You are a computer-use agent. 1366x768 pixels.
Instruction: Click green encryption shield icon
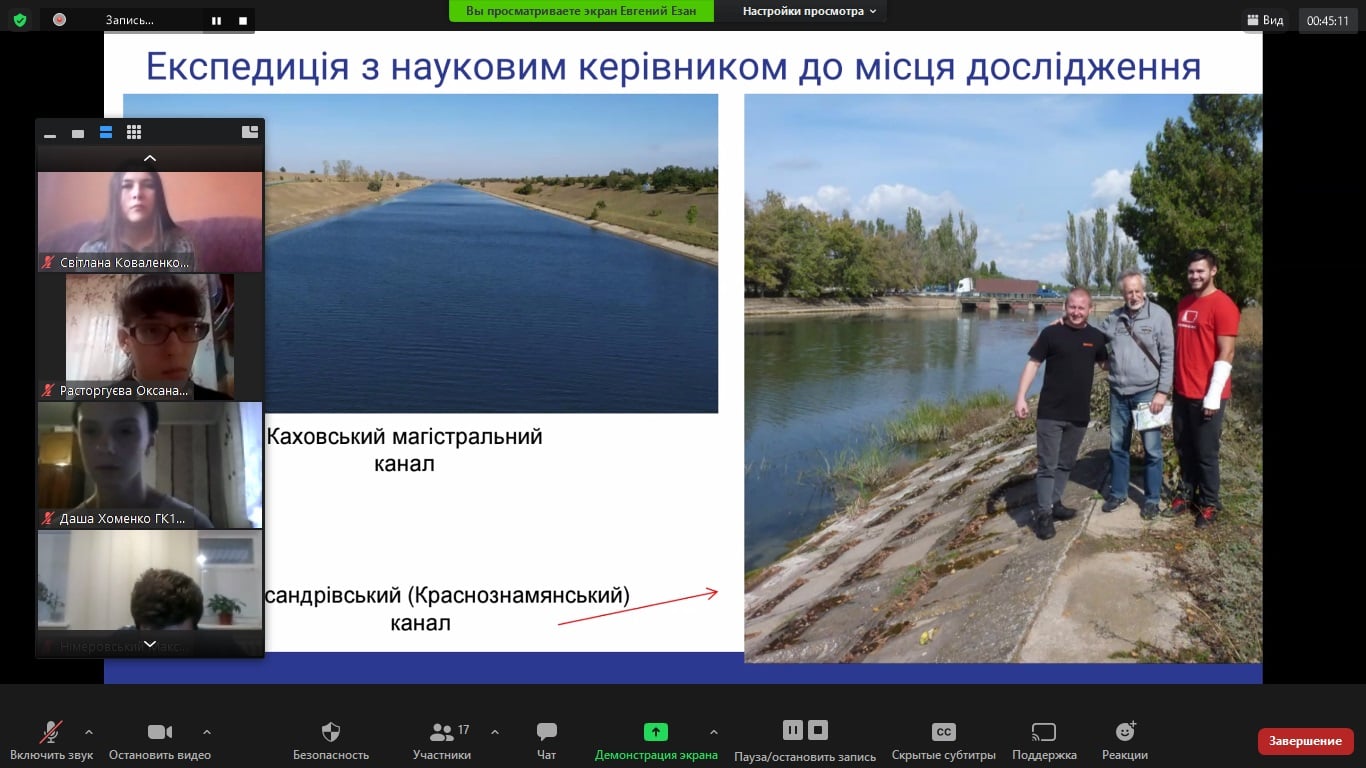point(19,19)
